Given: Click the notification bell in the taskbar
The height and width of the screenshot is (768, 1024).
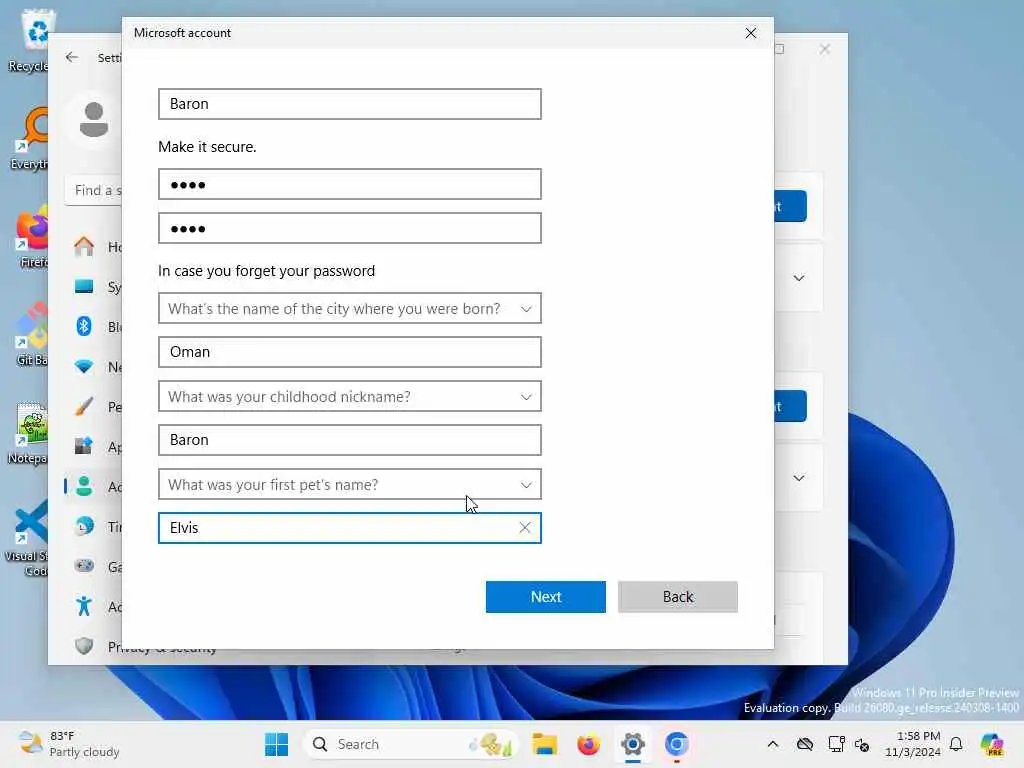Looking at the screenshot, I should click(956, 744).
